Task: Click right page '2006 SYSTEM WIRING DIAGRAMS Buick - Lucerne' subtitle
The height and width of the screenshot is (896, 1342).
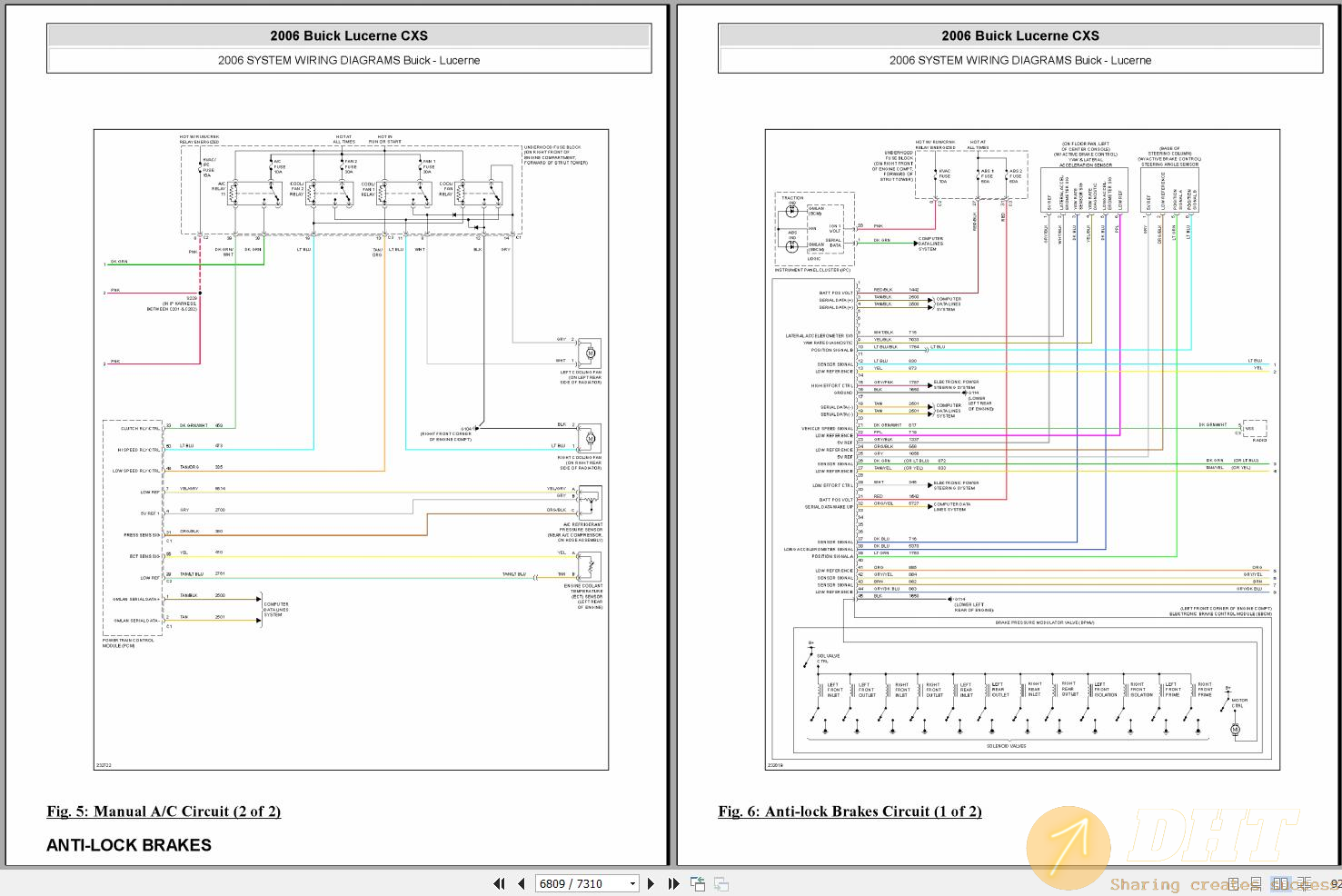Action: 1020,60
